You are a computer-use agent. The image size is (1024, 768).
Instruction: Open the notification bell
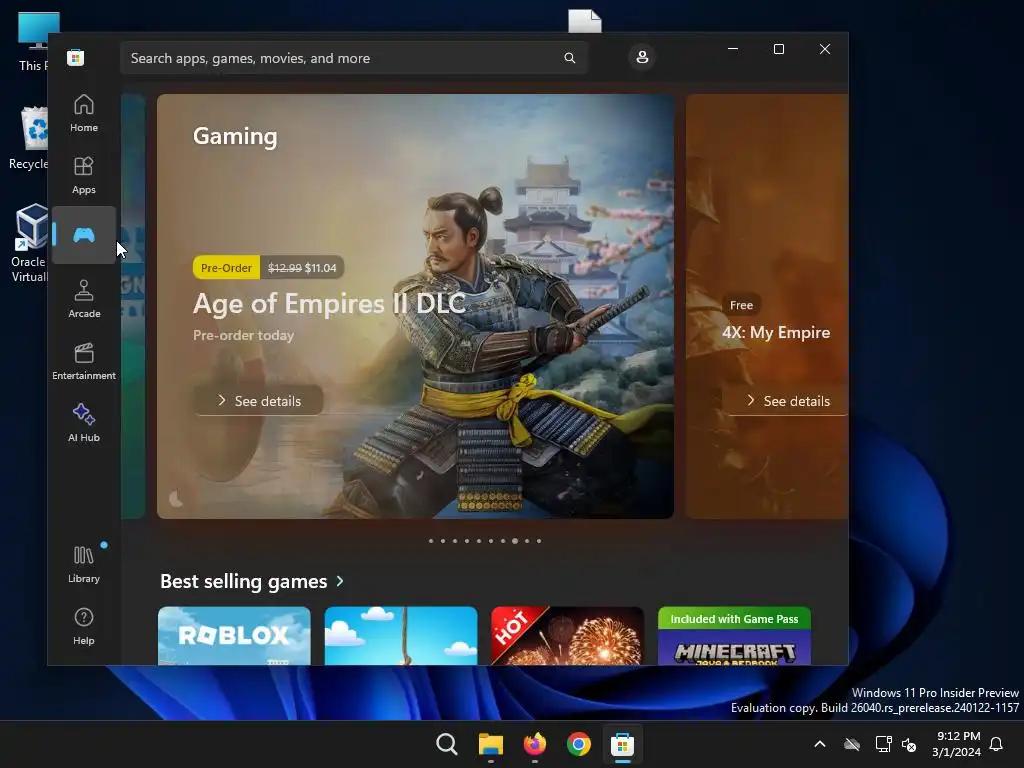click(997, 744)
